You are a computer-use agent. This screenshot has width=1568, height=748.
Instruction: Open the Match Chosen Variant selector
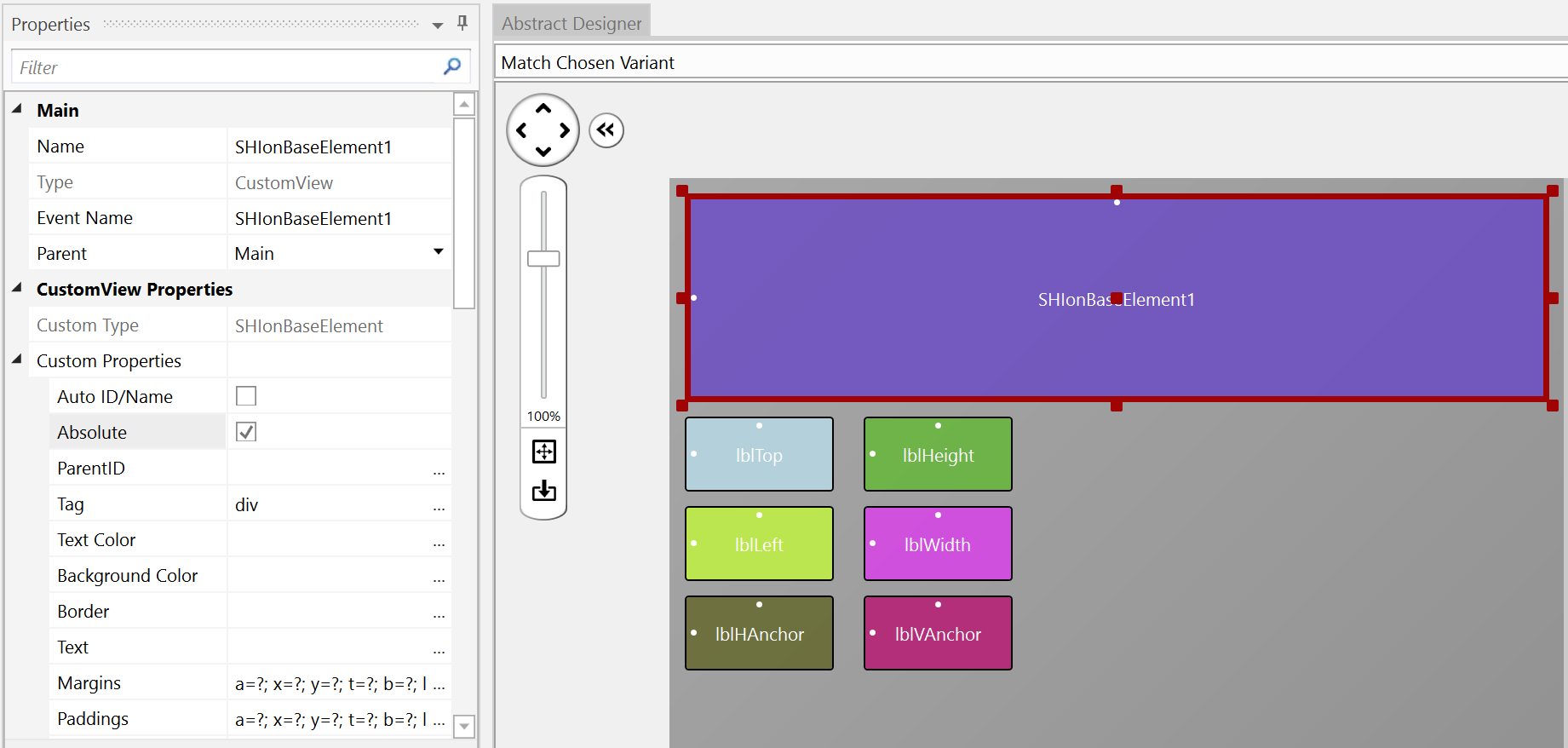pos(1031,63)
